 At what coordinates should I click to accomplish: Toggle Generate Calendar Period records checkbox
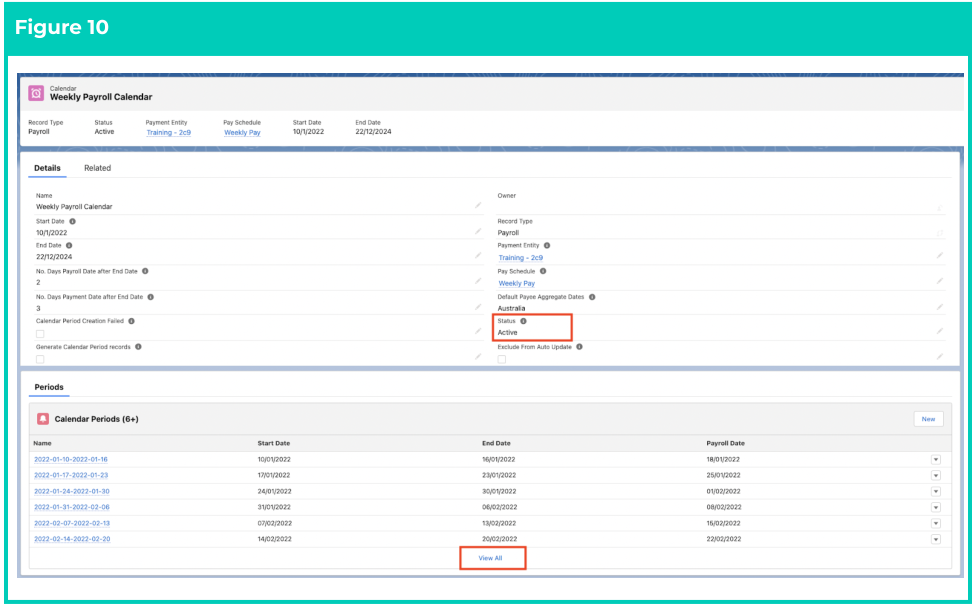tap(40, 359)
